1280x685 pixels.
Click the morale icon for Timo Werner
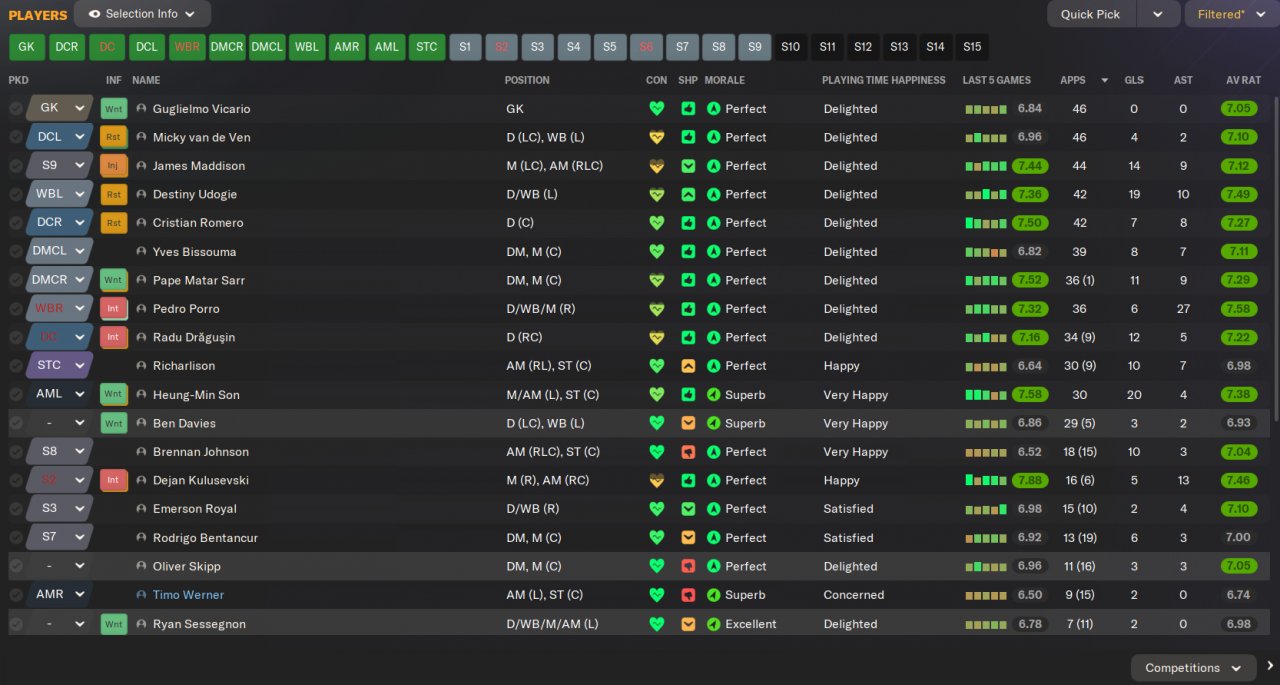(x=713, y=595)
